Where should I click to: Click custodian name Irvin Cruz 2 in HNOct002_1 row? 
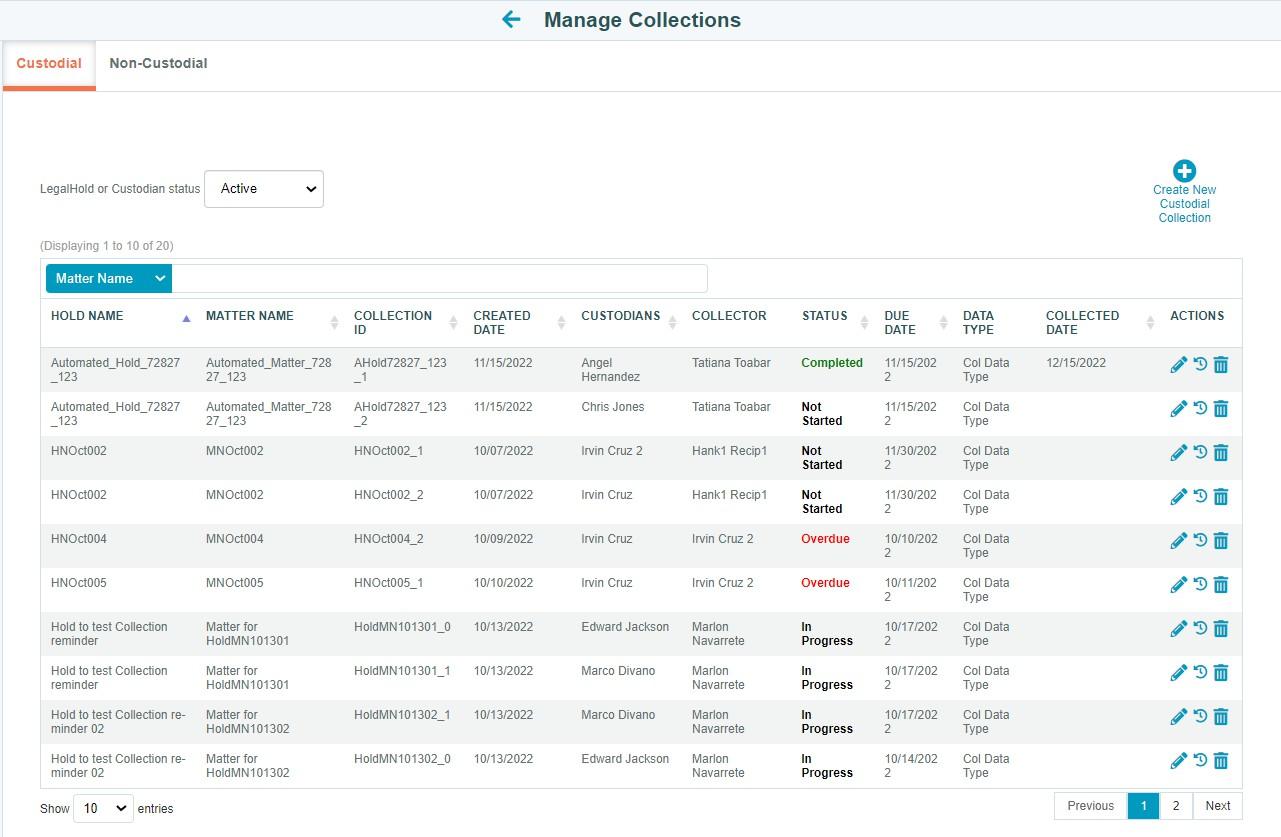coord(612,451)
